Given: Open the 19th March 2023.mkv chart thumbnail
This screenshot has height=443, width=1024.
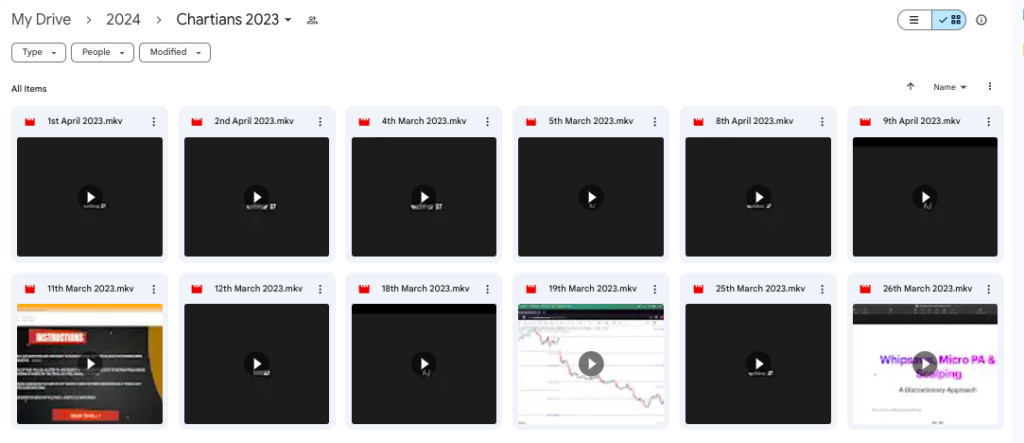Looking at the screenshot, I should point(590,364).
